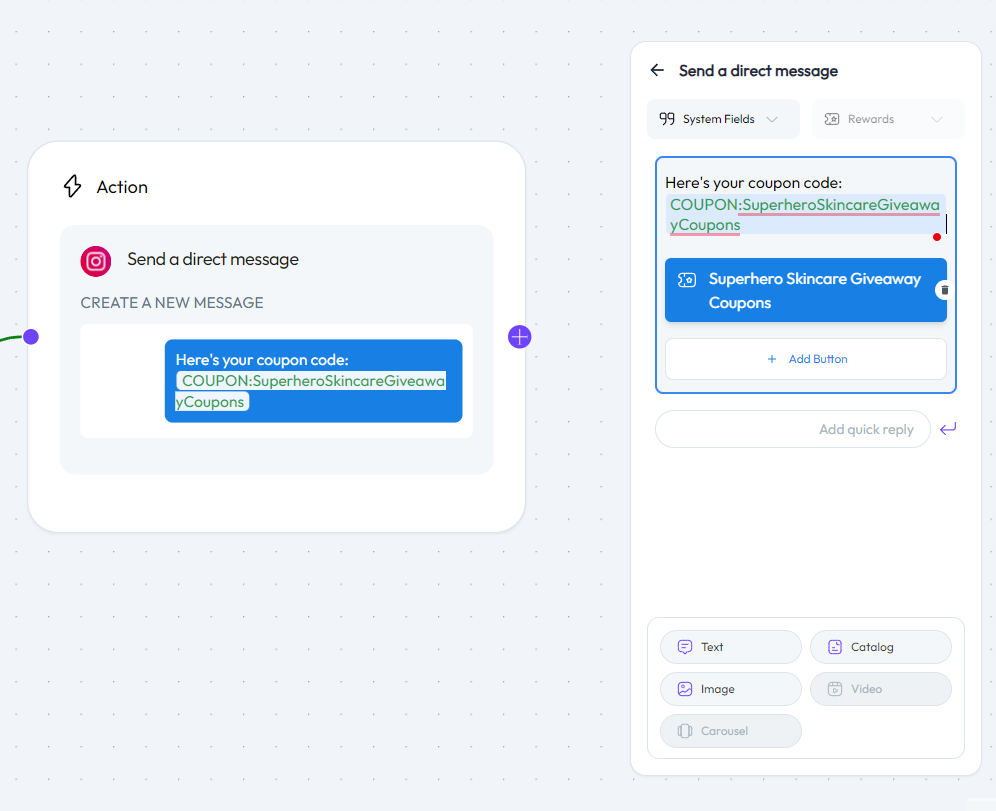
Task: Add a Catalog message block
Action: click(x=880, y=647)
